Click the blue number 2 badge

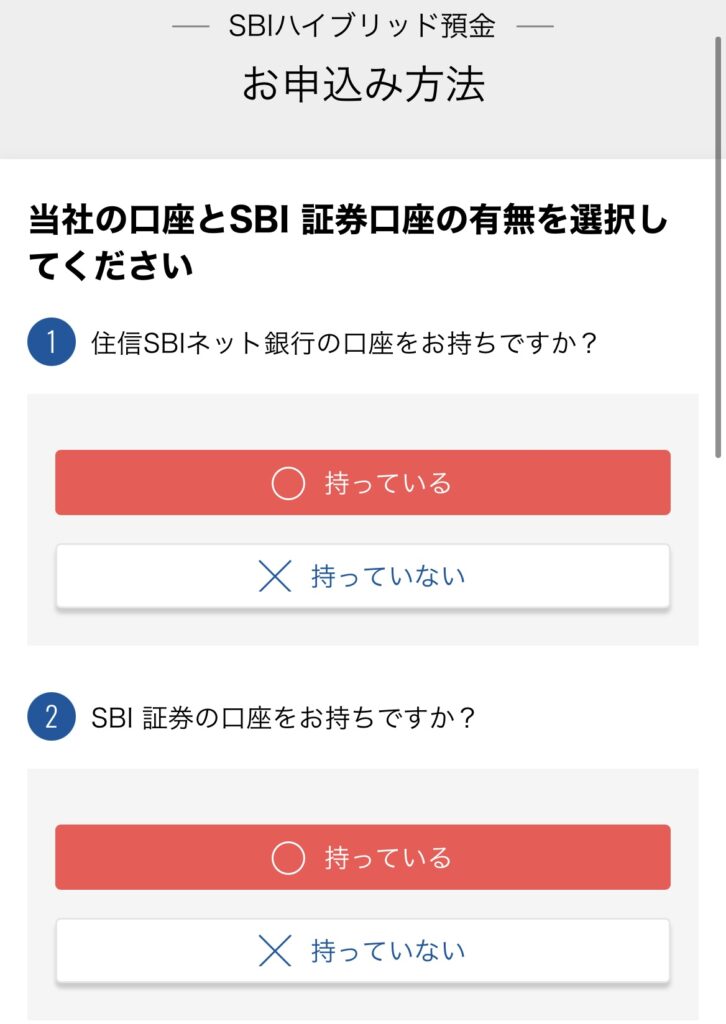coord(51,717)
